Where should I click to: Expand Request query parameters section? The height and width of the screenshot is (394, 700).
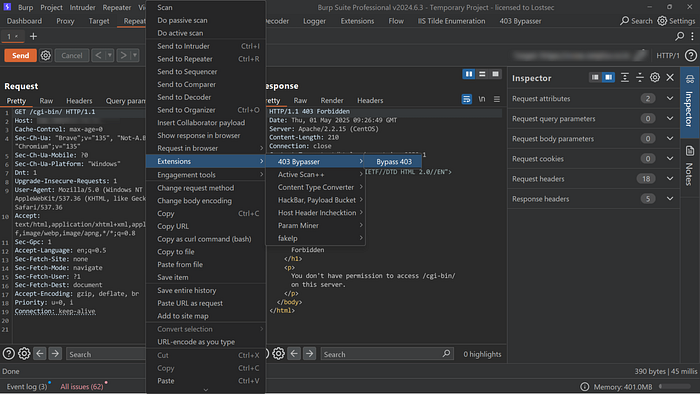coord(670,119)
